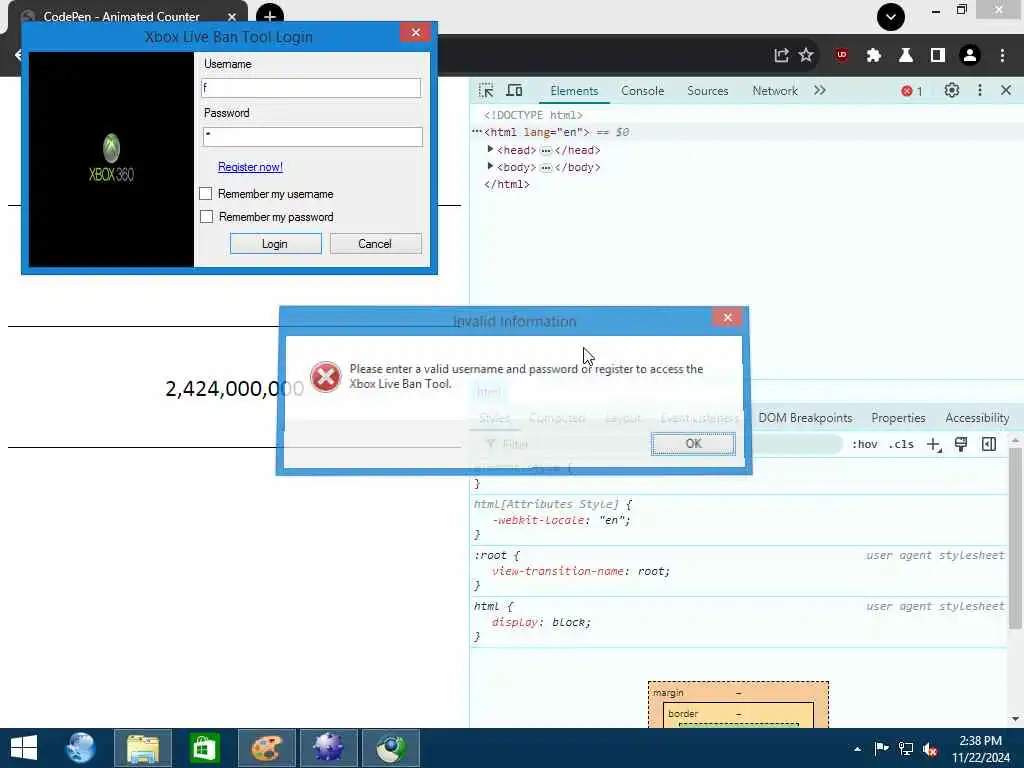Open Chrome three-dot menu
The width and height of the screenshot is (1024, 768).
click(1002, 56)
